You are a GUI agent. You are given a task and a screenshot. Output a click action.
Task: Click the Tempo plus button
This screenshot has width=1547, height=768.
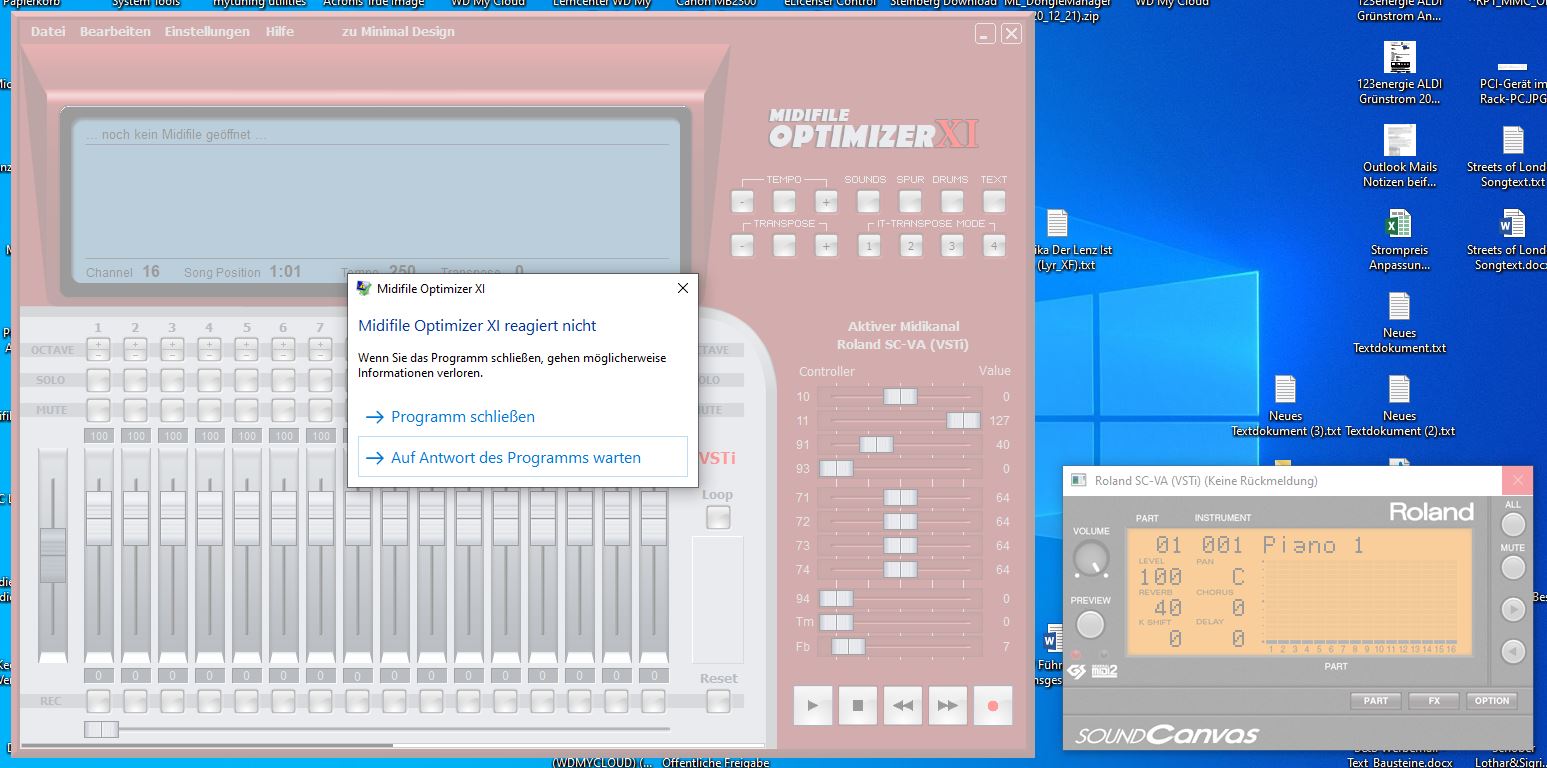coord(826,202)
